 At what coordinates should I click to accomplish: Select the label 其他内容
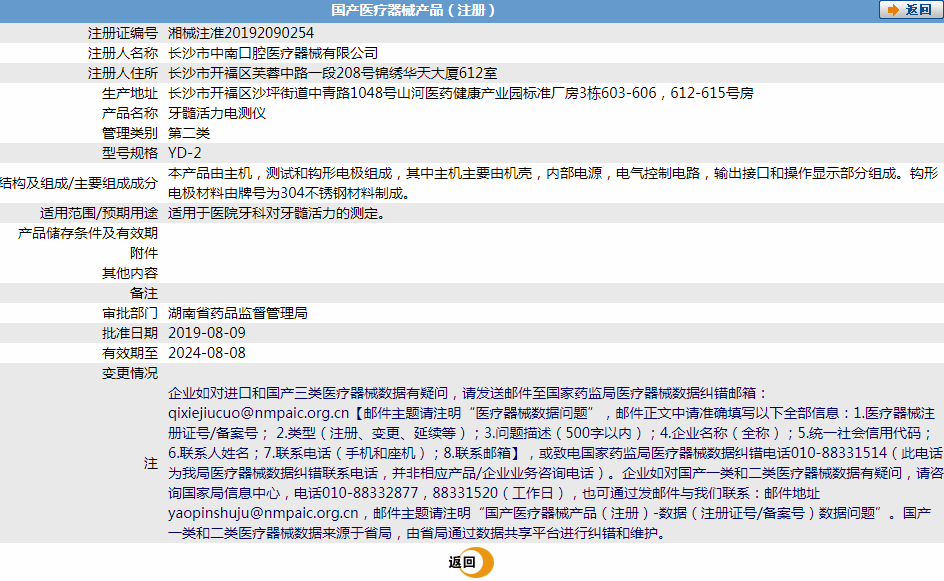click(130, 273)
